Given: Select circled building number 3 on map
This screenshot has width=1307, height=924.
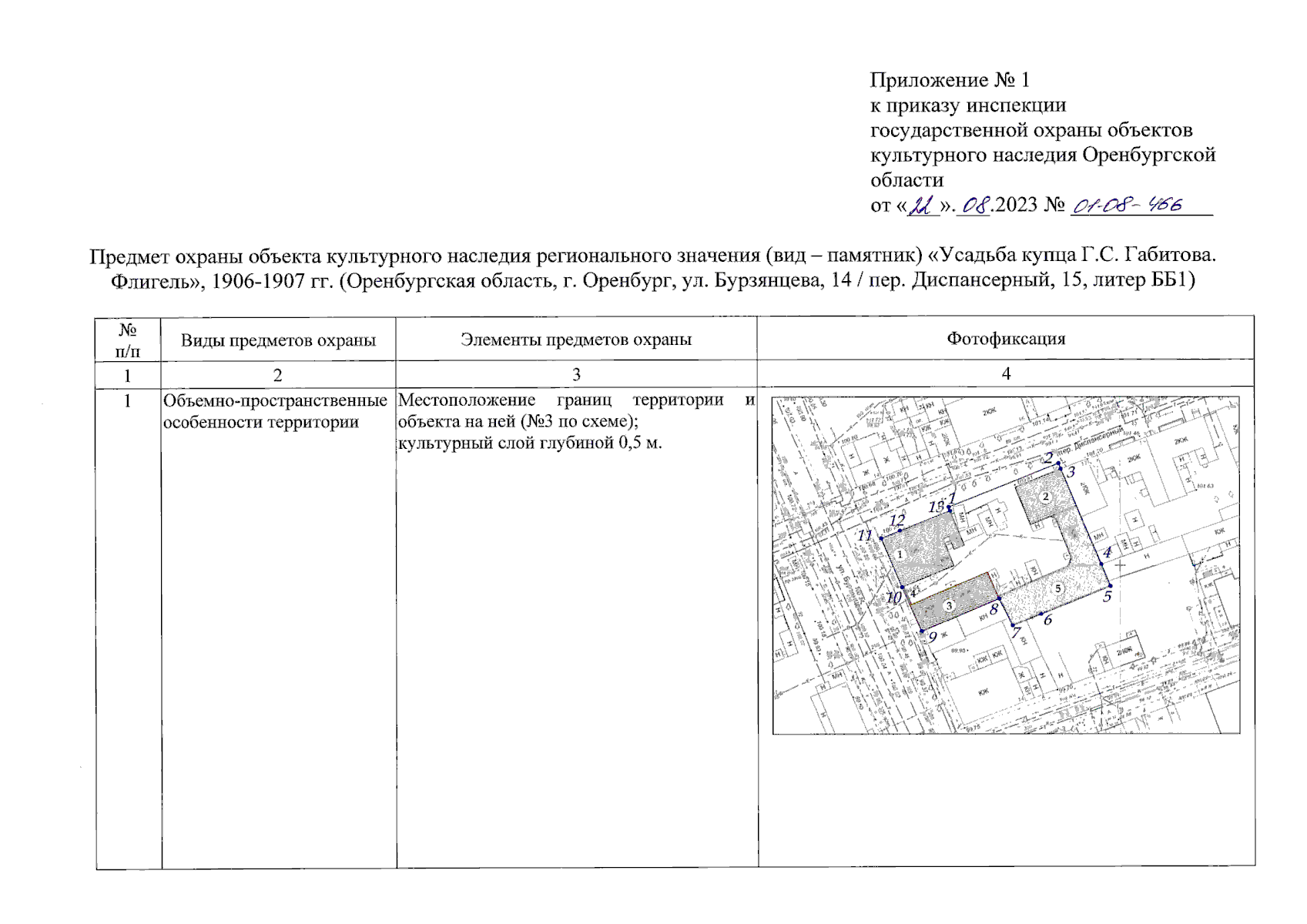Looking at the screenshot, I should coord(949,605).
